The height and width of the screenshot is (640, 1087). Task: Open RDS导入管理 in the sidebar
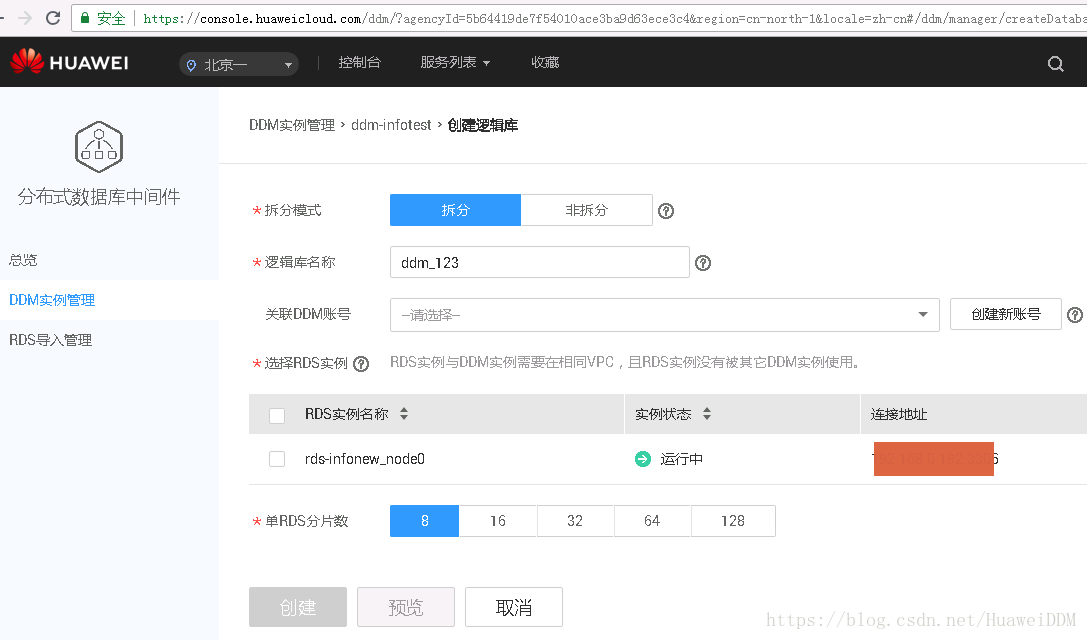(x=51, y=340)
